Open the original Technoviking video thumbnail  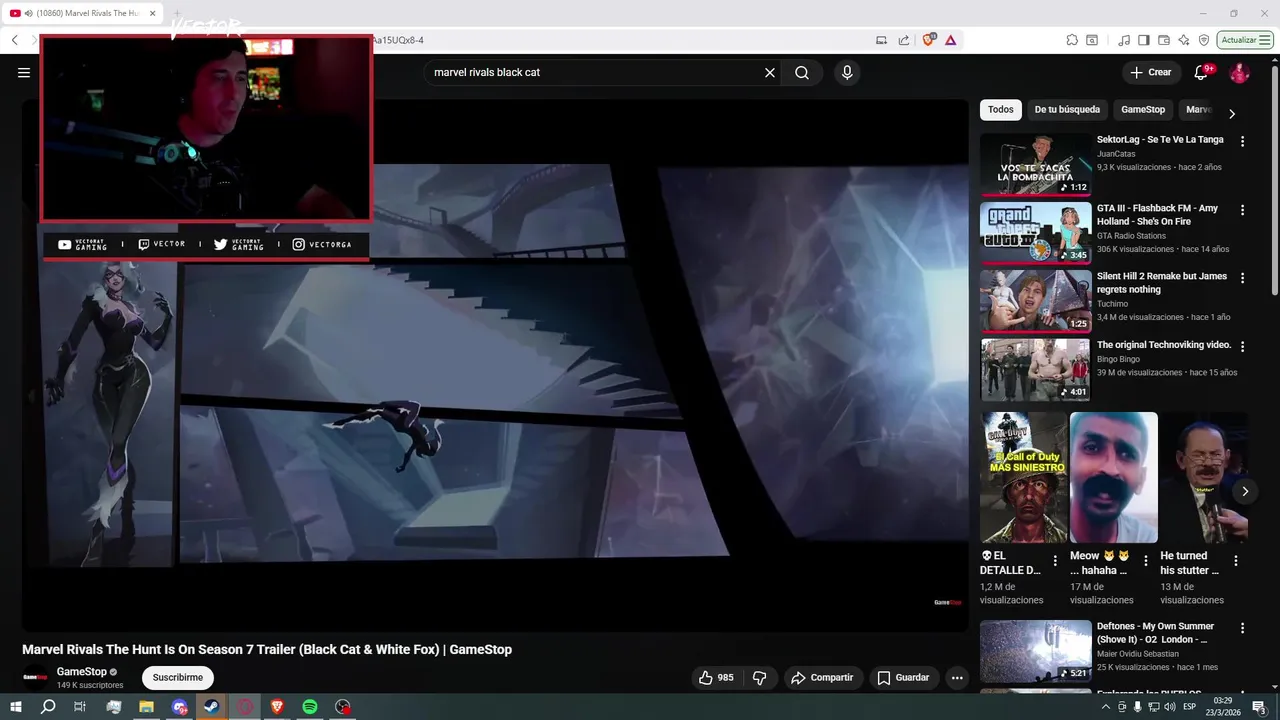[1036, 369]
